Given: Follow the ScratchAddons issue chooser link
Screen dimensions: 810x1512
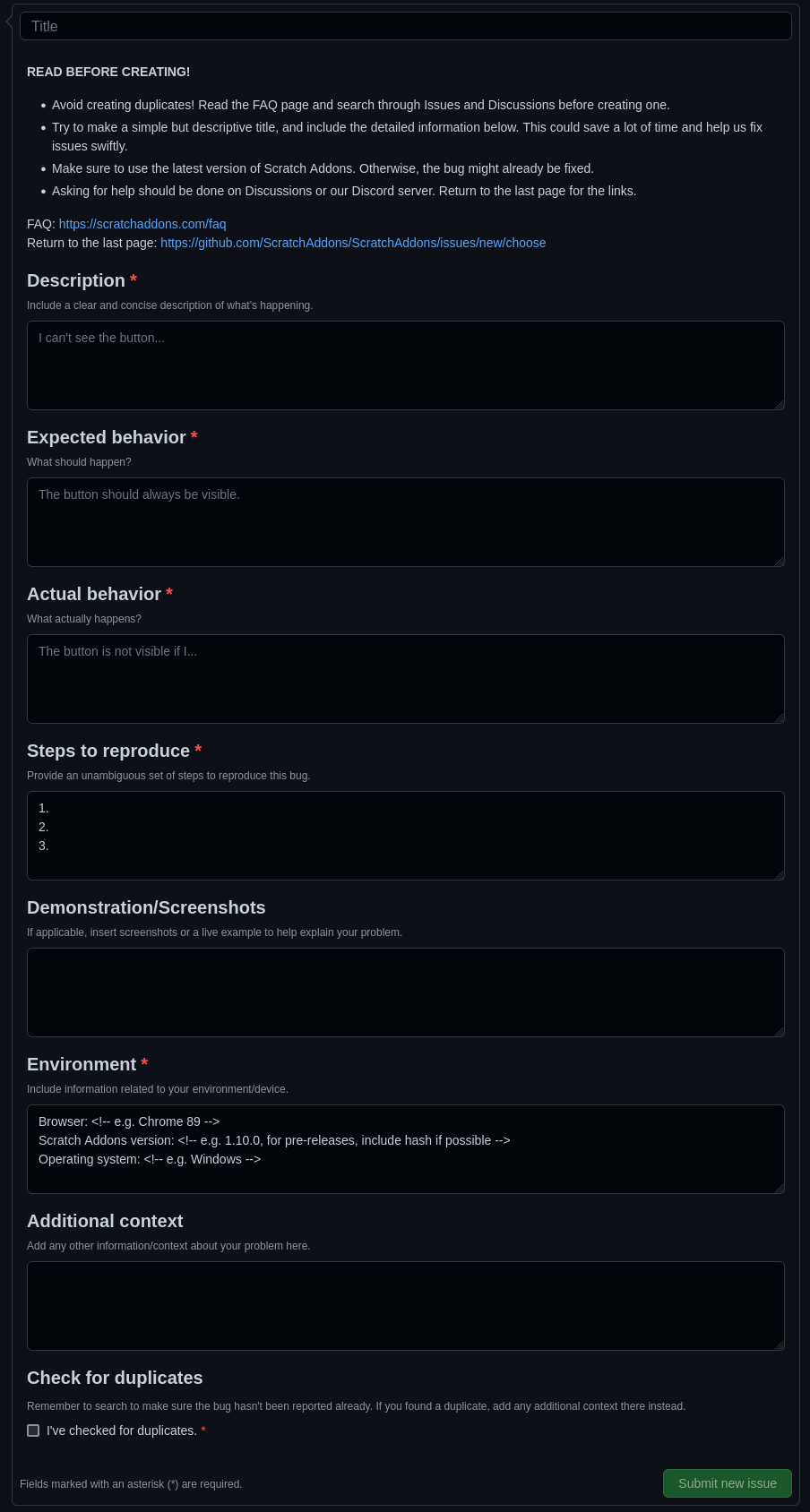Looking at the screenshot, I should (353, 243).
